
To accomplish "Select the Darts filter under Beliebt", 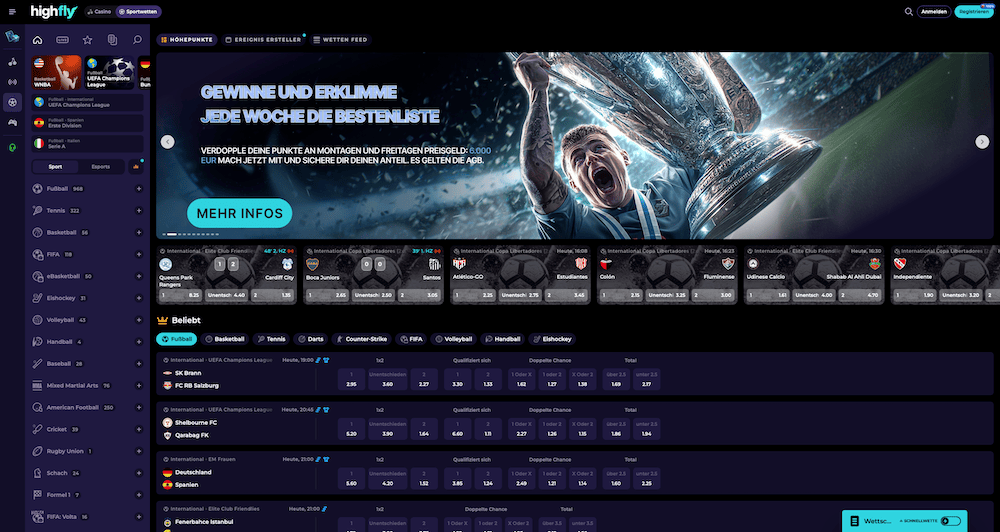I will pos(312,339).
